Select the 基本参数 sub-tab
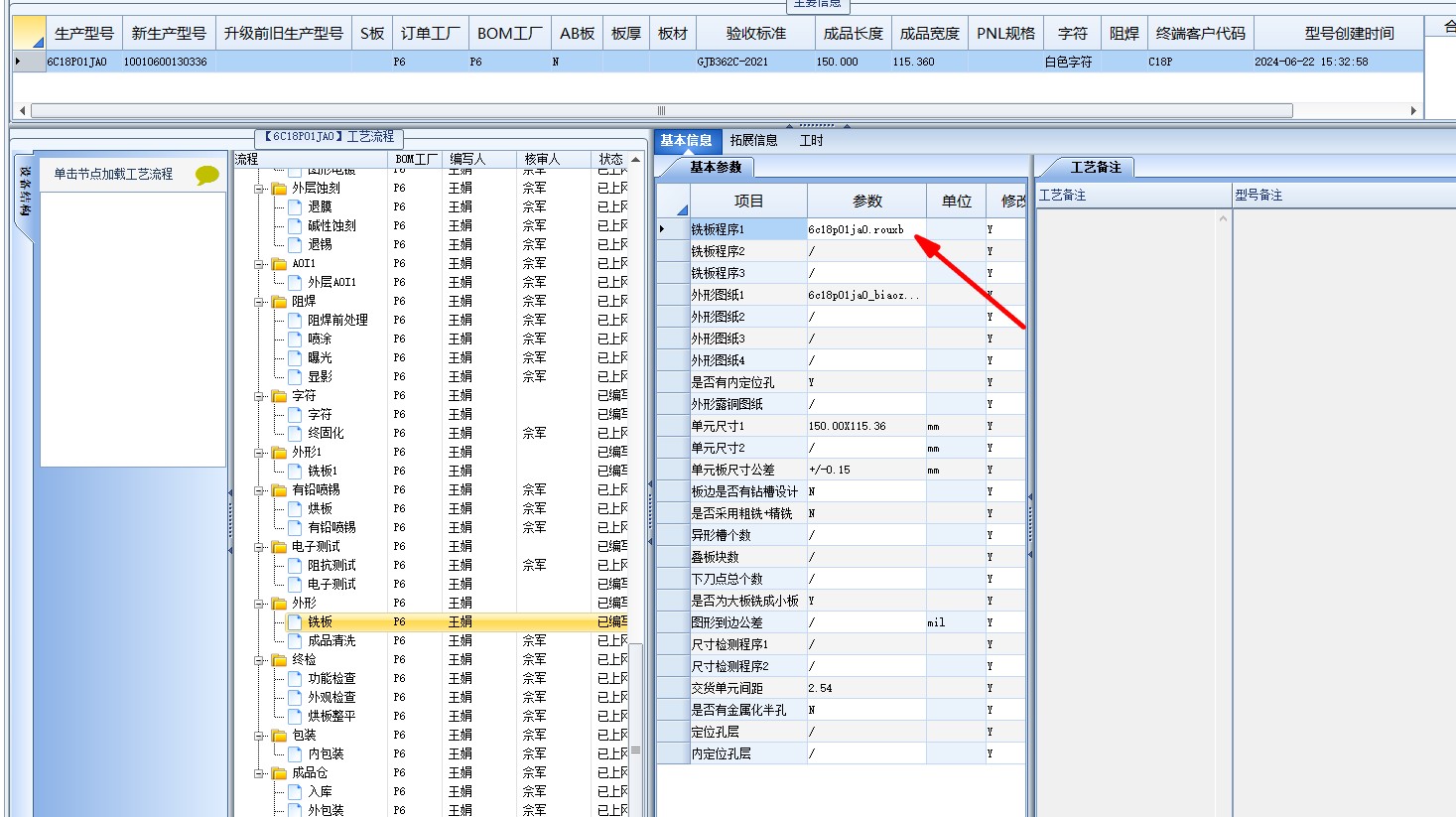The width and height of the screenshot is (1456, 817). coord(716,167)
